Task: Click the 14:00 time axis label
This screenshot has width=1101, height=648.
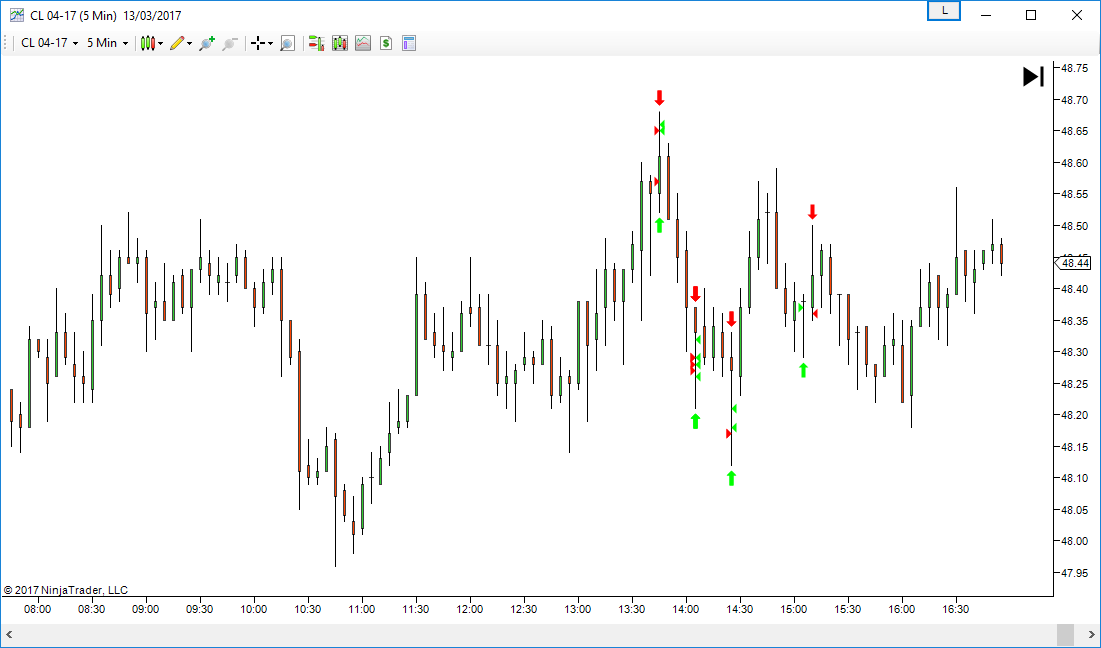Action: (685, 609)
